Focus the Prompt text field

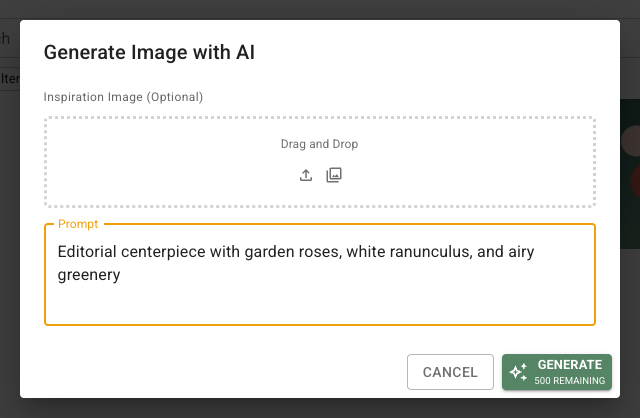pyautogui.click(x=320, y=274)
